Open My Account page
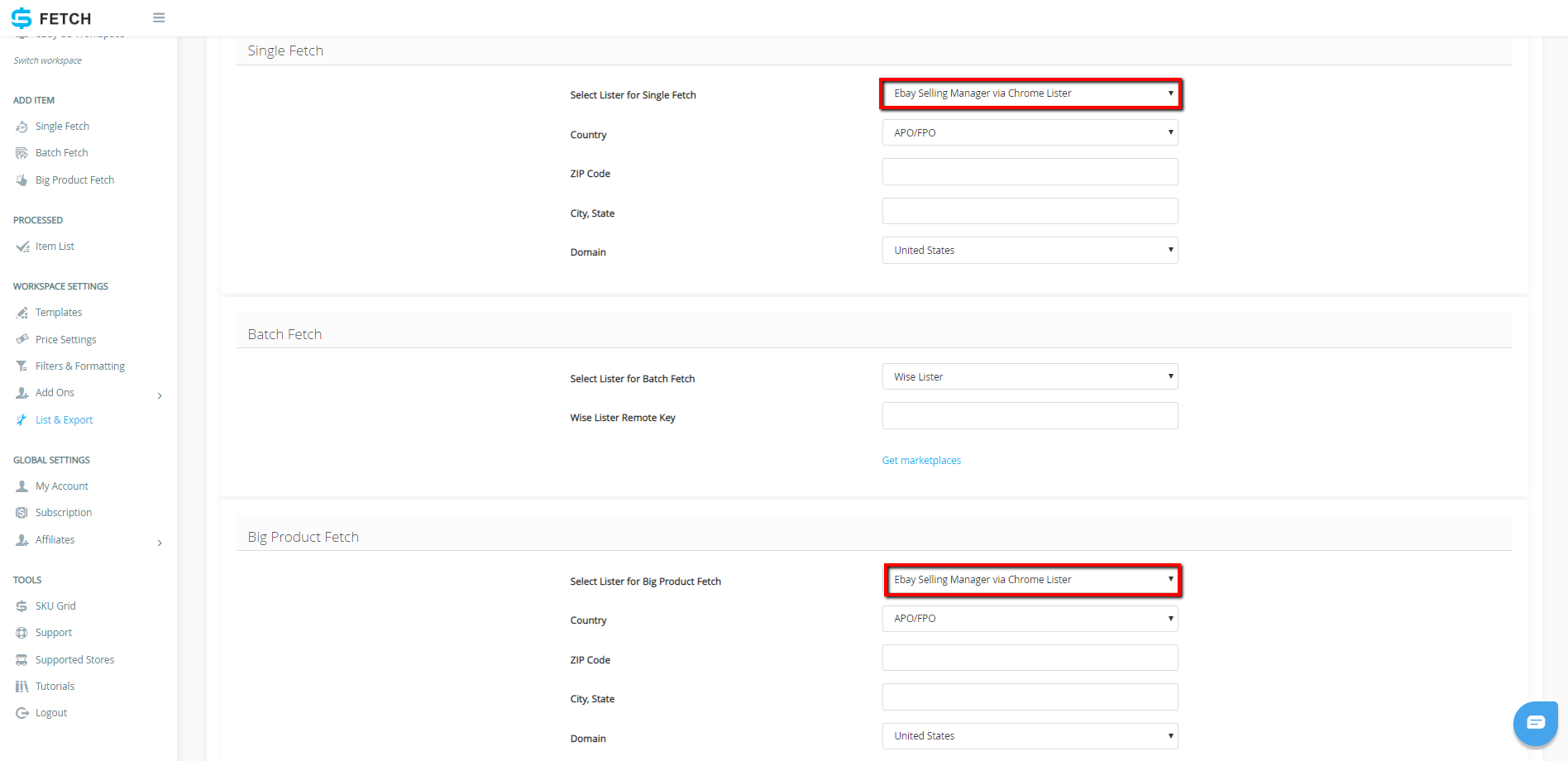Viewport: 1568px width, 761px height. click(62, 486)
